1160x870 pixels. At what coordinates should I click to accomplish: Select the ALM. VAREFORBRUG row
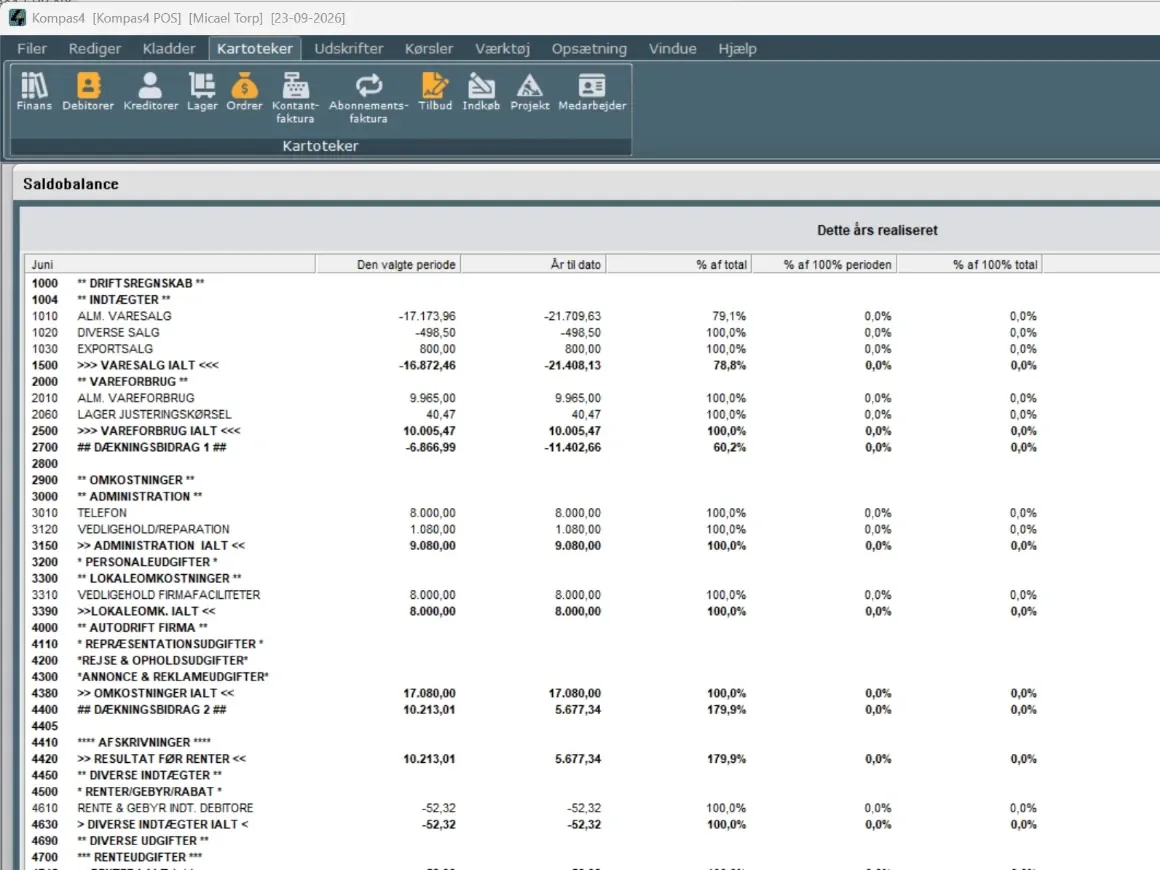pyautogui.click(x=533, y=398)
